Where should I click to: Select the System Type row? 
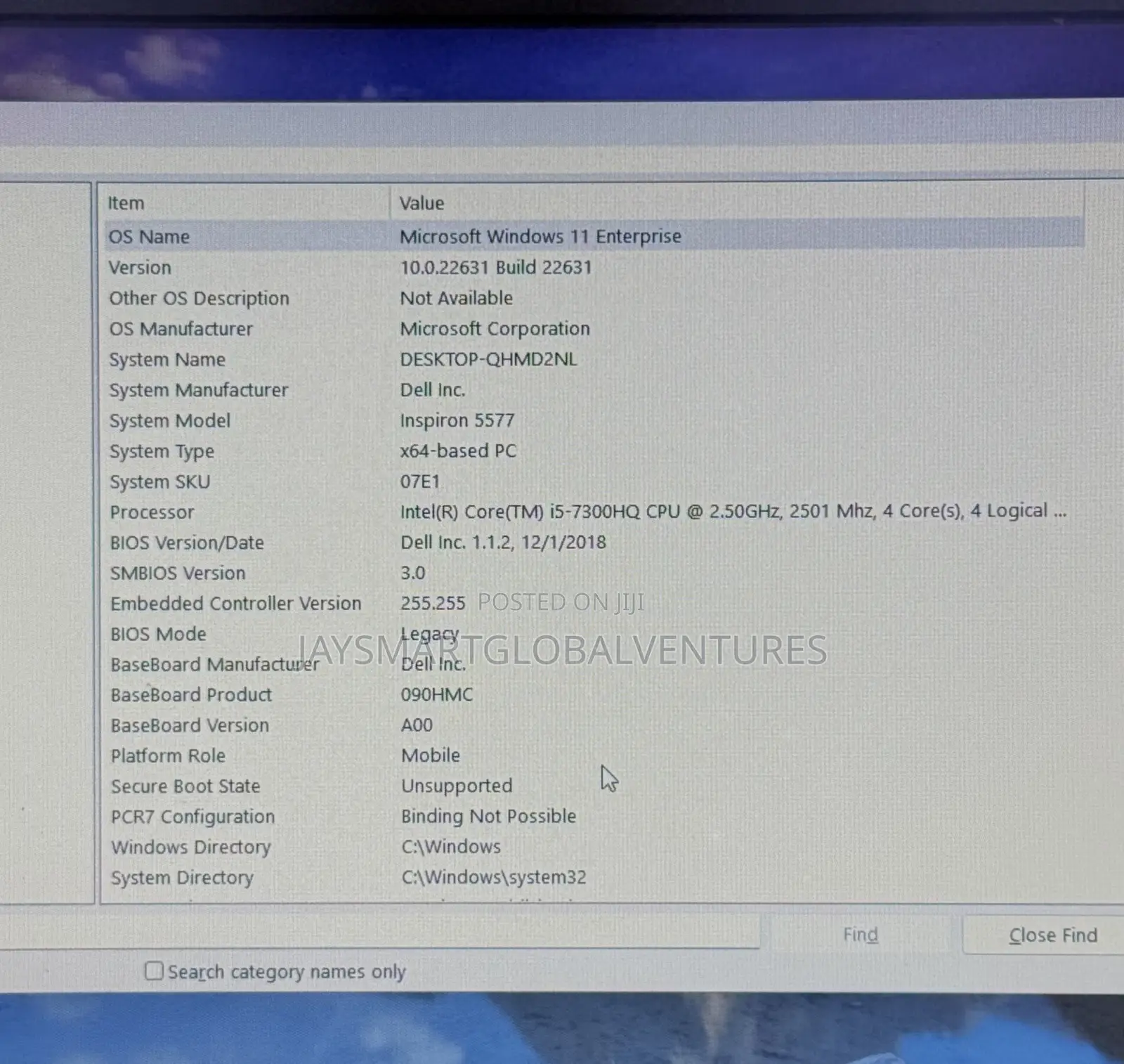pyautogui.click(x=594, y=451)
